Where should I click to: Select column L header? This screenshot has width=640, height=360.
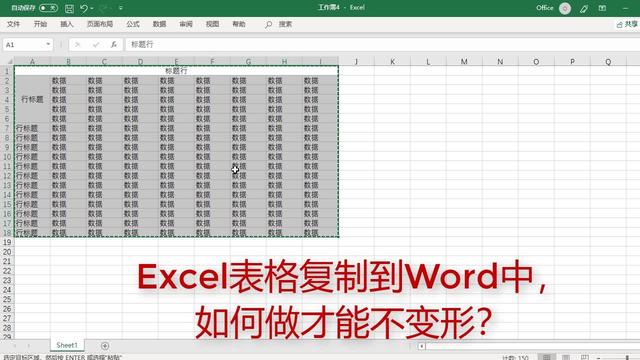pos(428,62)
